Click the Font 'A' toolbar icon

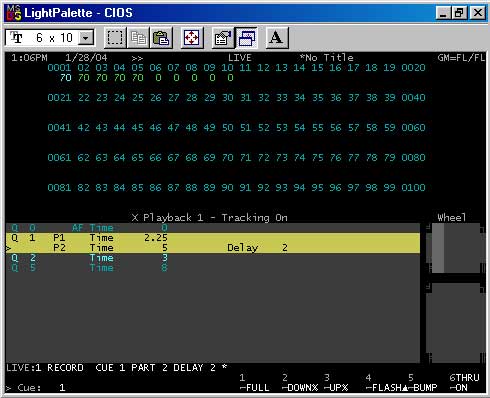pyautogui.click(x=277, y=38)
